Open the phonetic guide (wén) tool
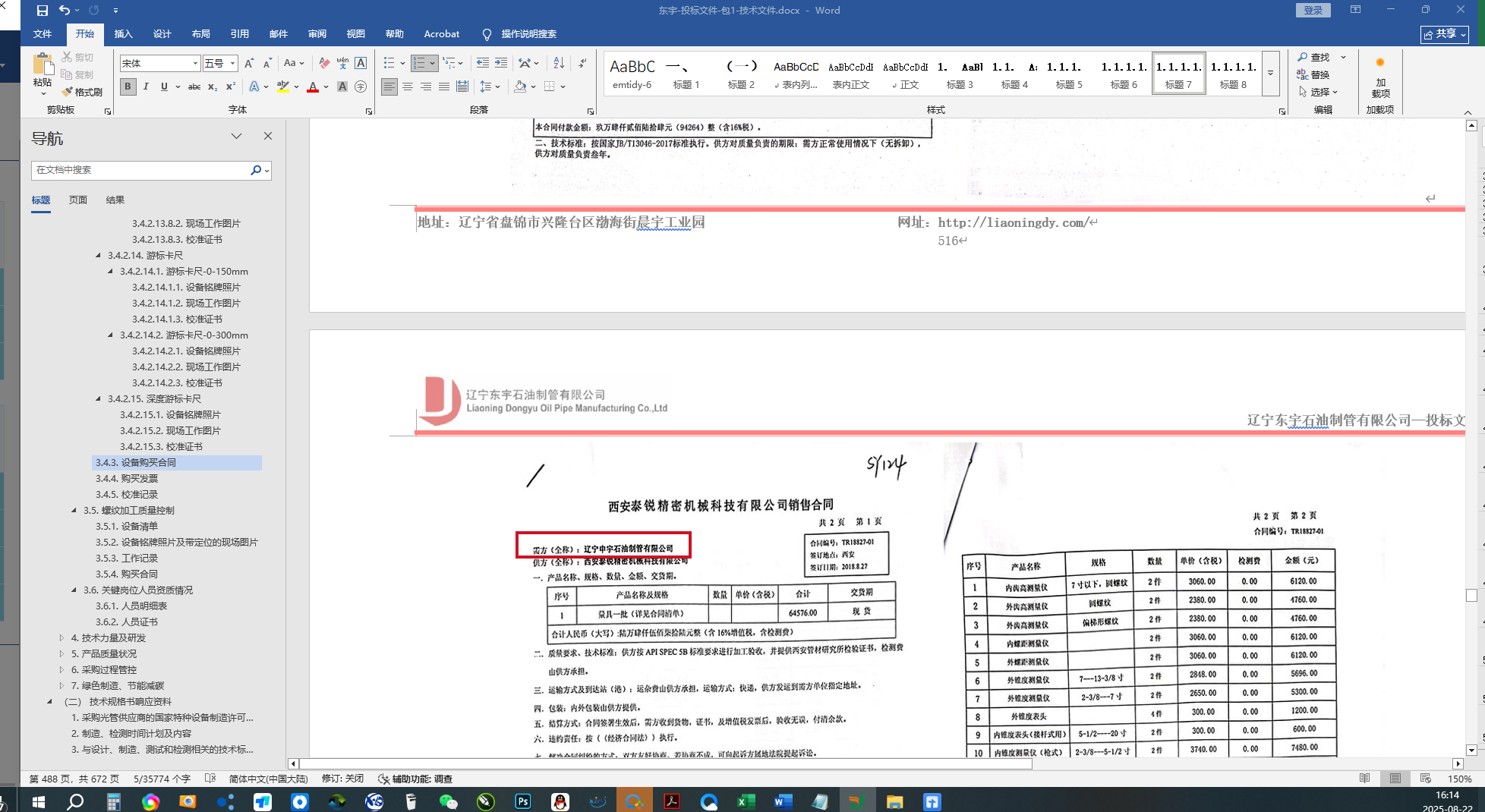 [342, 64]
